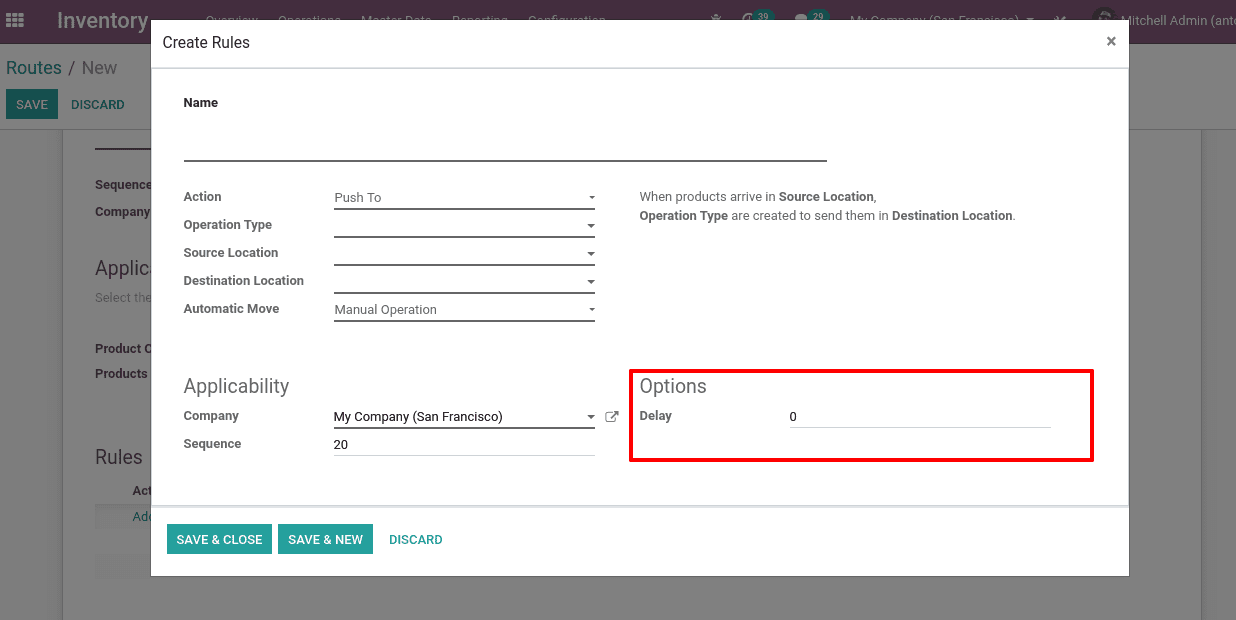Viewport: 1236px width, 620px height.
Task: Click the "Delay" field label
Action: (656, 416)
